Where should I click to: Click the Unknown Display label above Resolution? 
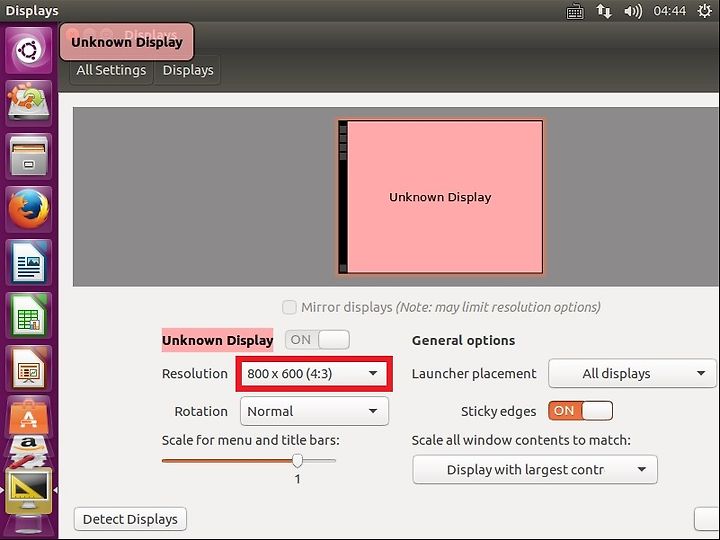tap(217, 340)
